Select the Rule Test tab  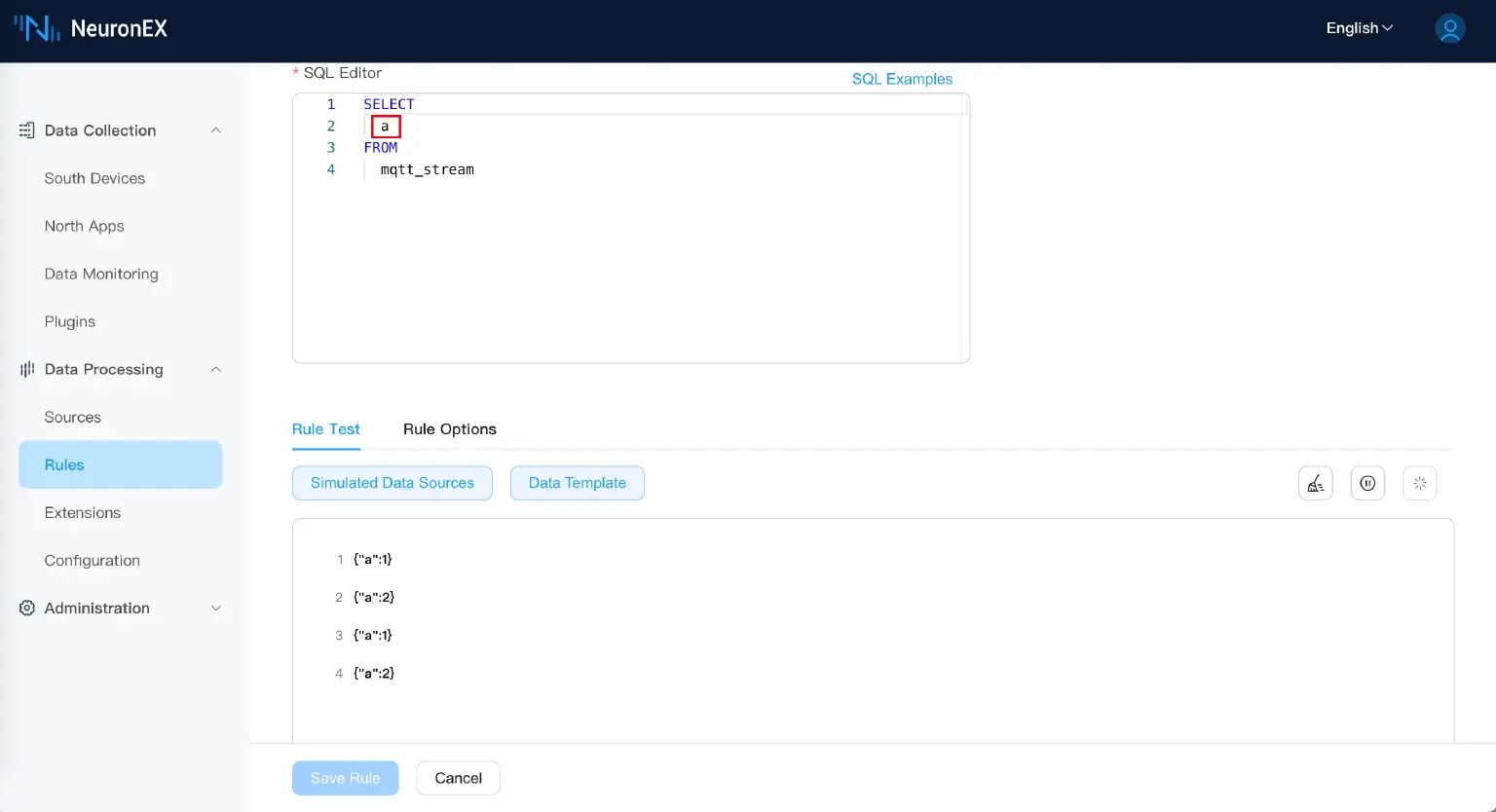(325, 429)
